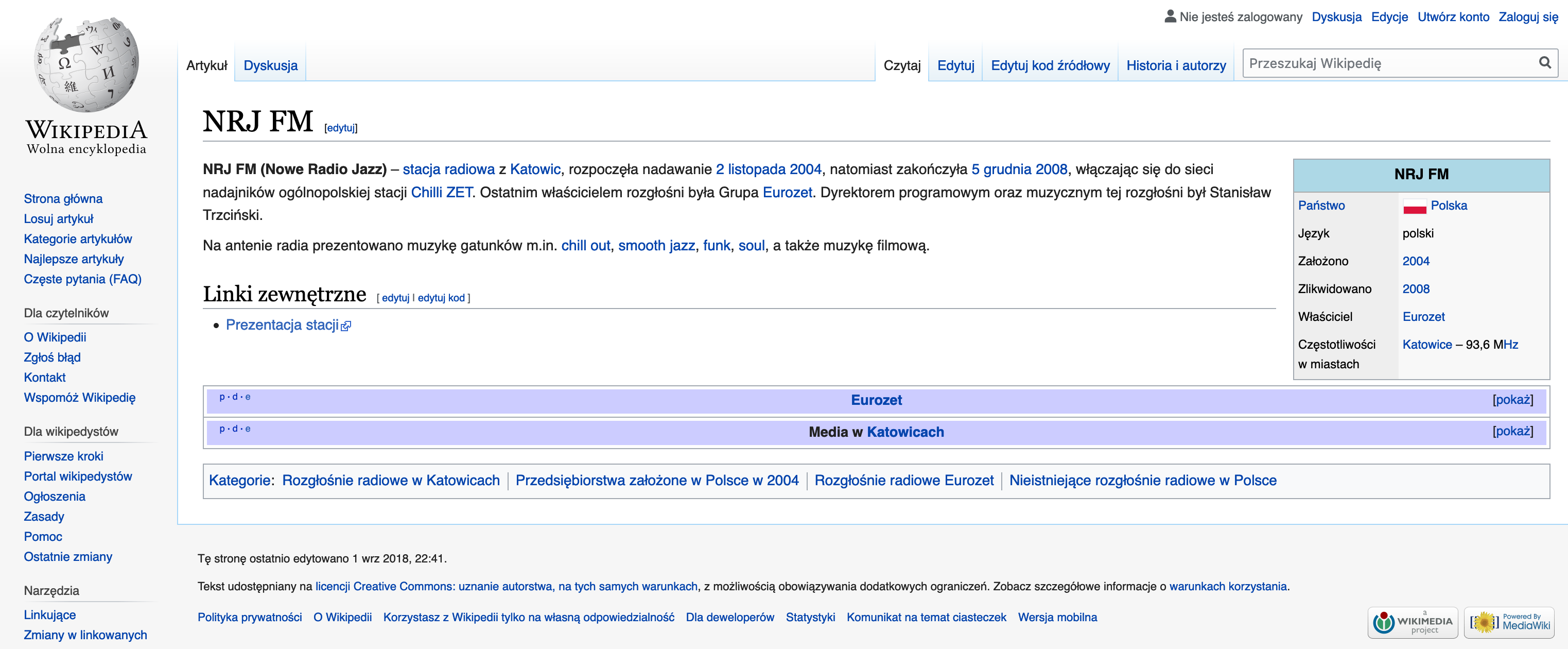Open Rozgłośnie radiowe Eurozet category

(903, 481)
